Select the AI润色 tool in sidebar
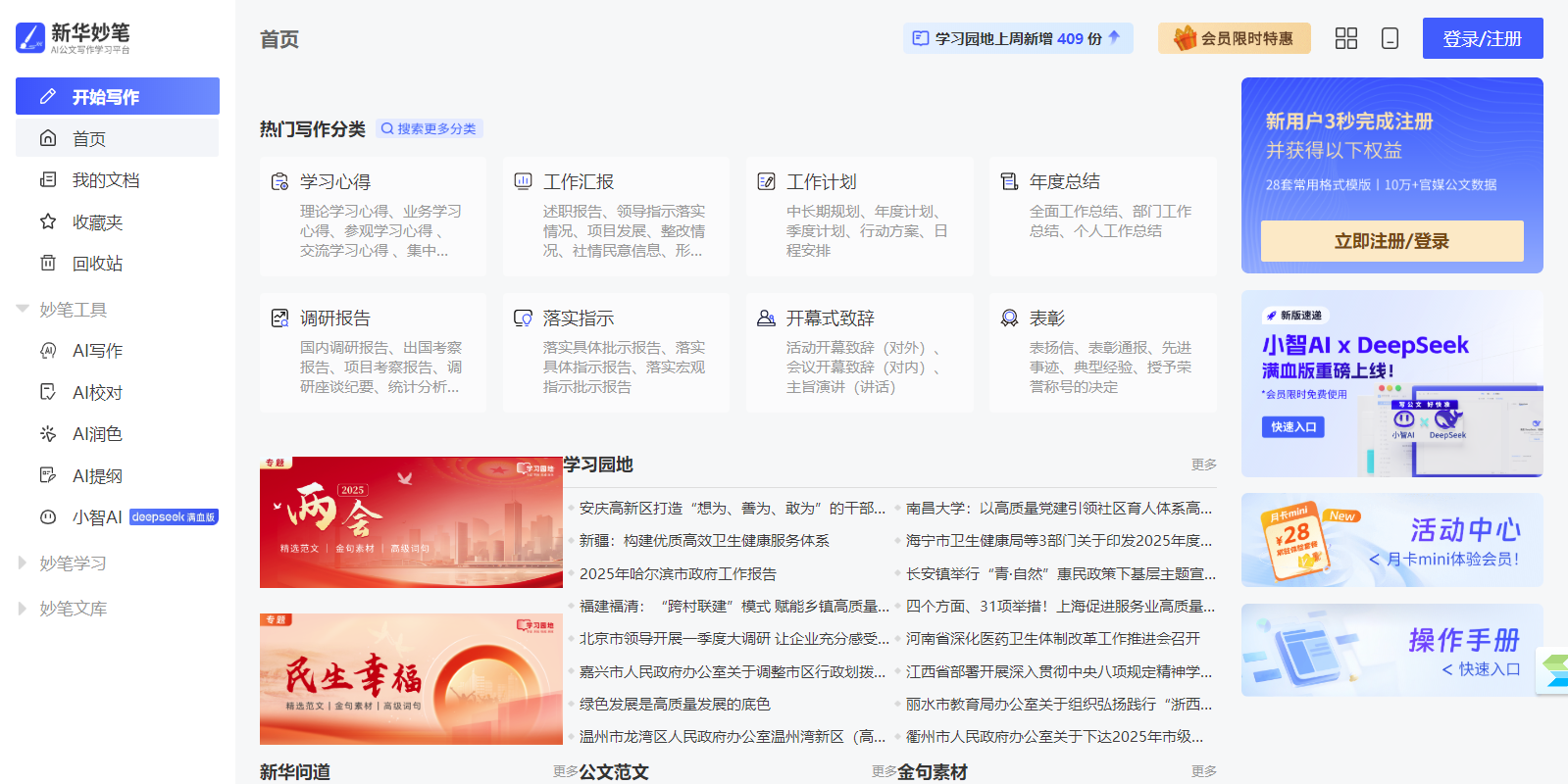 (97, 434)
